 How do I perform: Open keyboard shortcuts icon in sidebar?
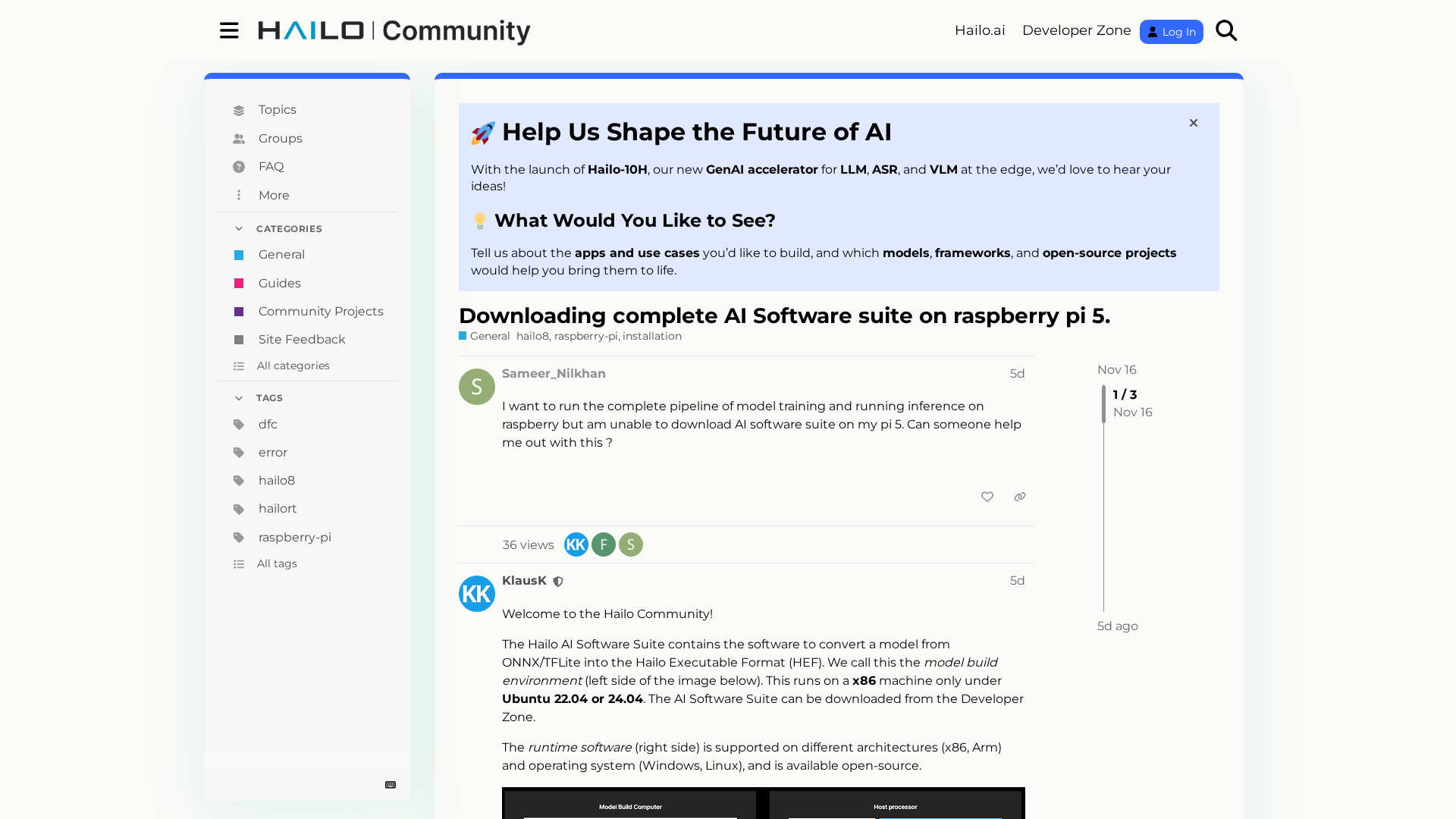(391, 785)
